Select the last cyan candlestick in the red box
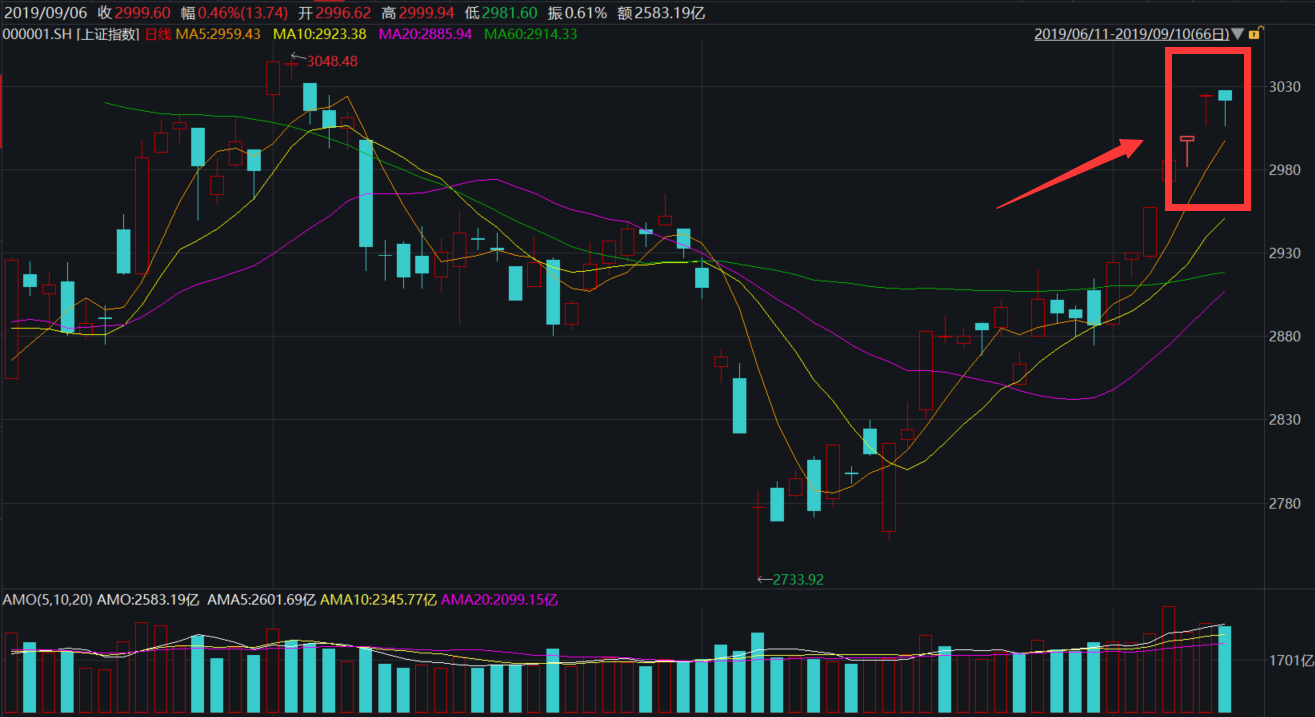Image resolution: width=1315 pixels, height=717 pixels. click(x=1225, y=96)
